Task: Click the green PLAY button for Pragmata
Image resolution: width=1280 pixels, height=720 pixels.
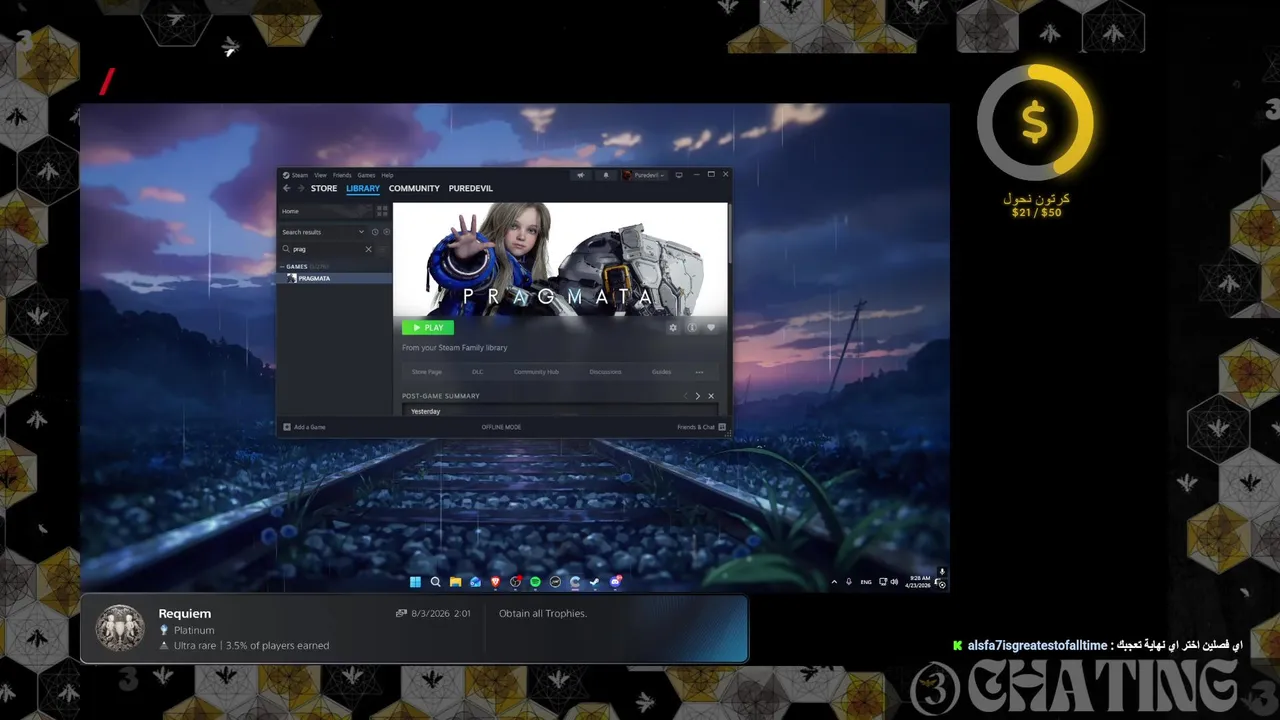Action: click(x=428, y=328)
